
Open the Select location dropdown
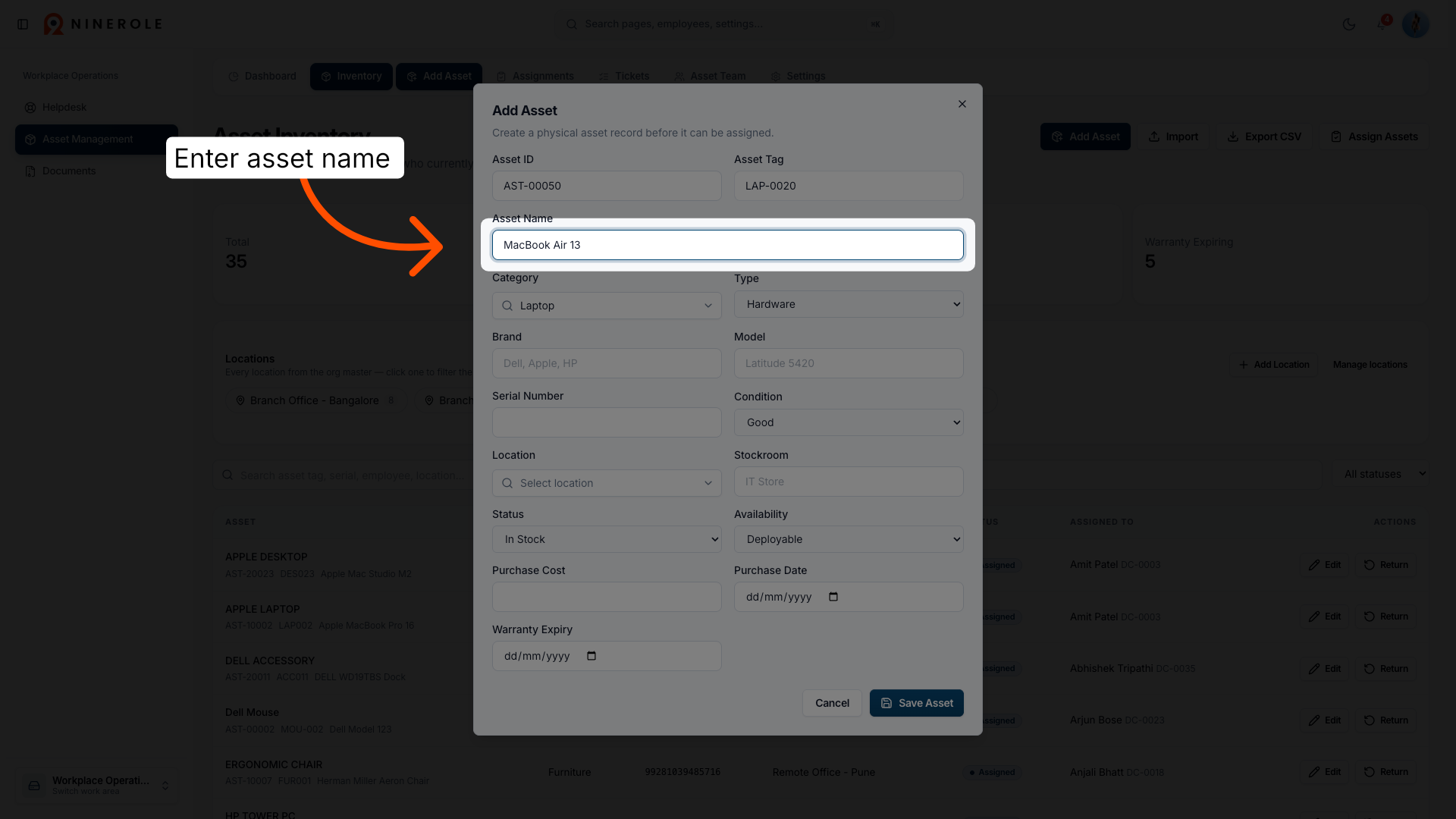click(x=607, y=483)
